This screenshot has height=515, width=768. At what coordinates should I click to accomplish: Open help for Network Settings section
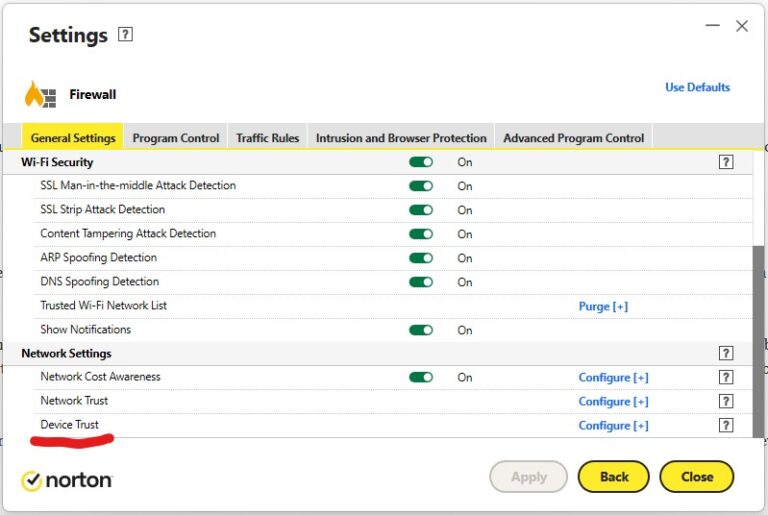726,354
